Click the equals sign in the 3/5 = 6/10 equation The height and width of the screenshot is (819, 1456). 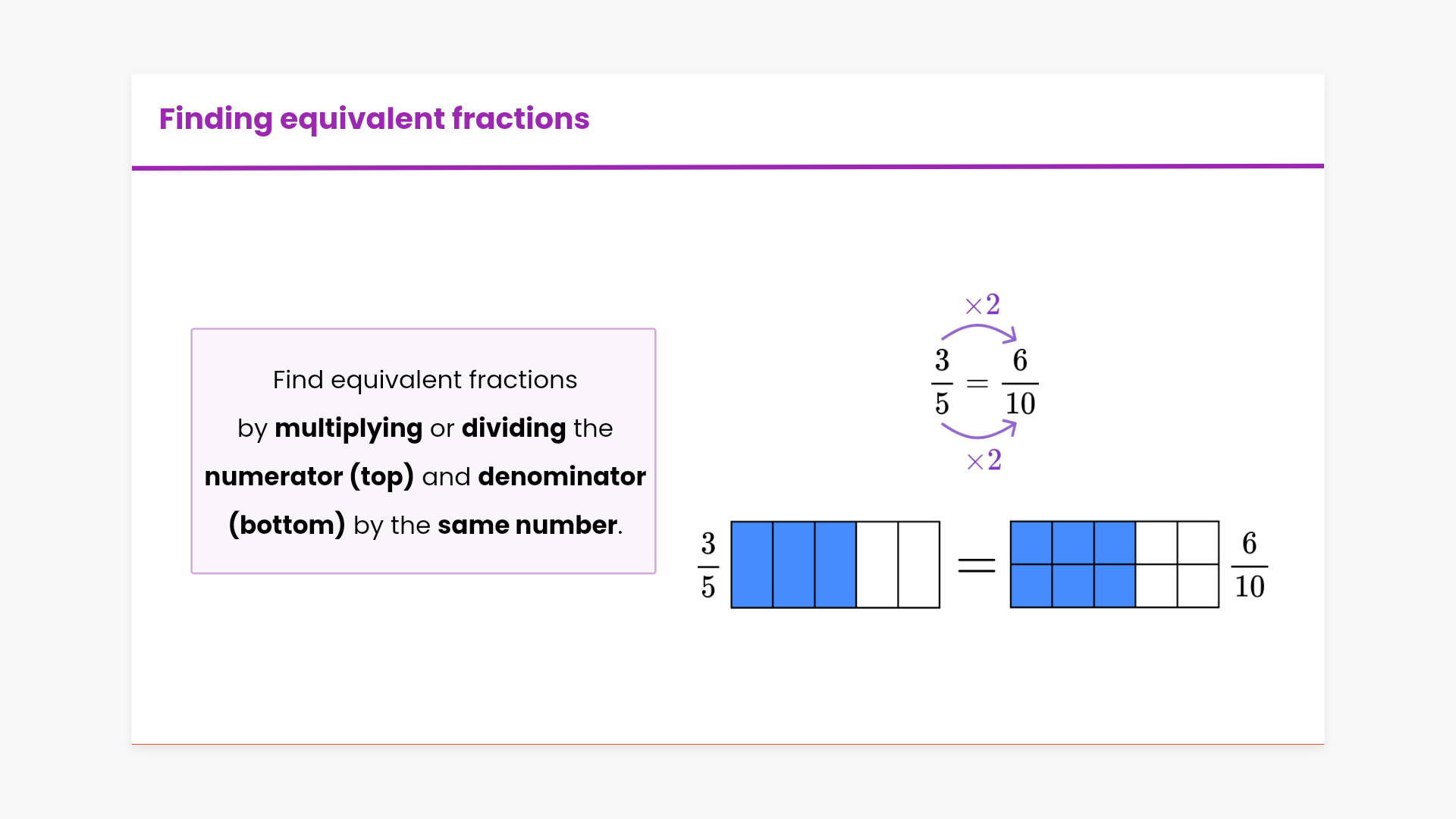click(x=977, y=384)
